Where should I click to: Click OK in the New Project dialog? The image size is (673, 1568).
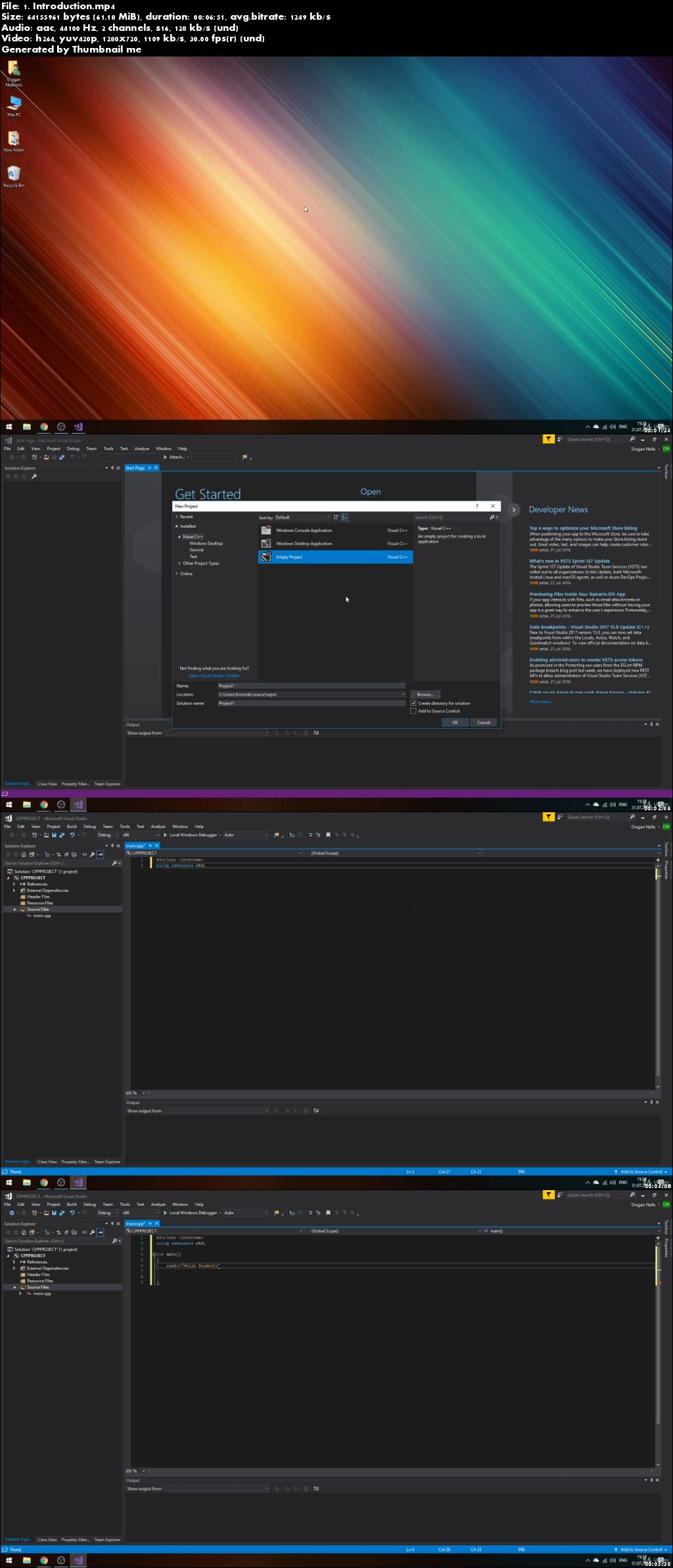click(455, 722)
